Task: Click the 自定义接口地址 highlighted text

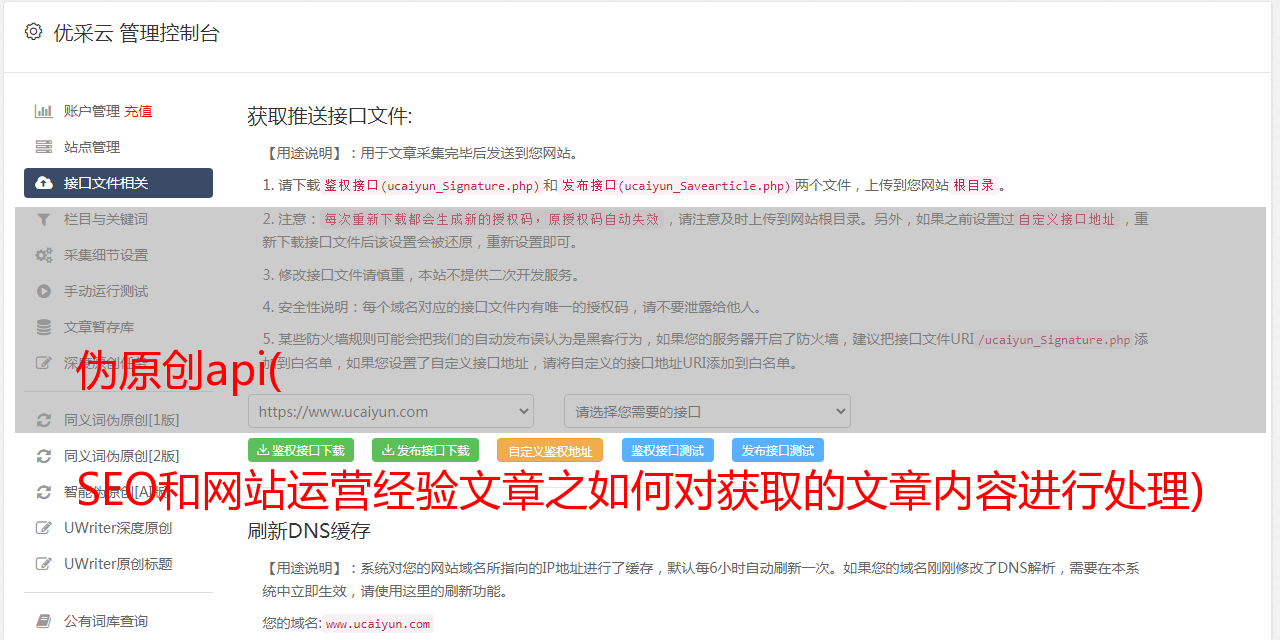Action: (x=1067, y=219)
